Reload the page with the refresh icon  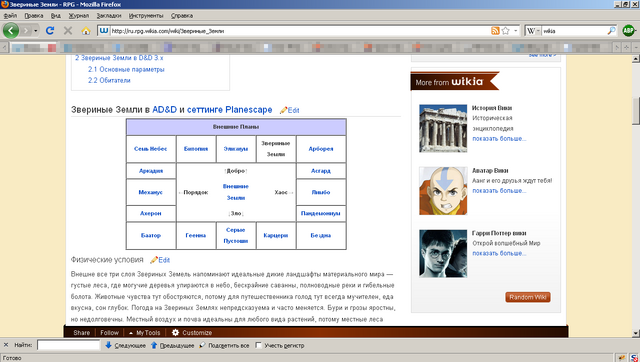50,31
